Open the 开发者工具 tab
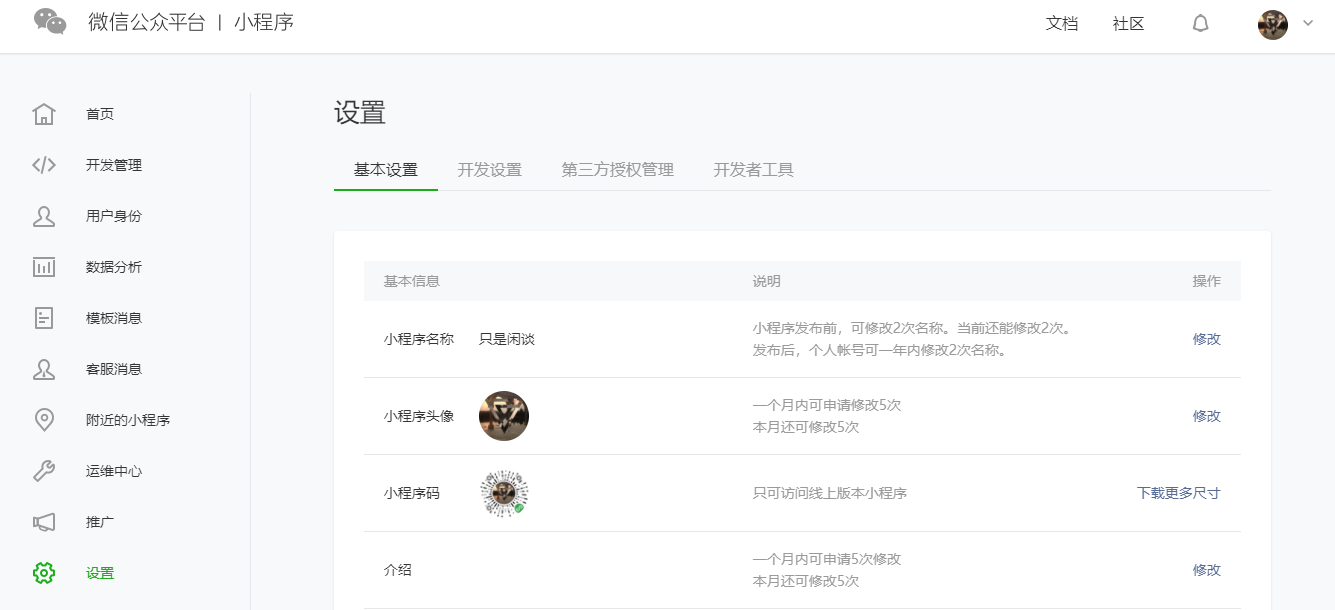The image size is (1335, 610). pos(753,170)
